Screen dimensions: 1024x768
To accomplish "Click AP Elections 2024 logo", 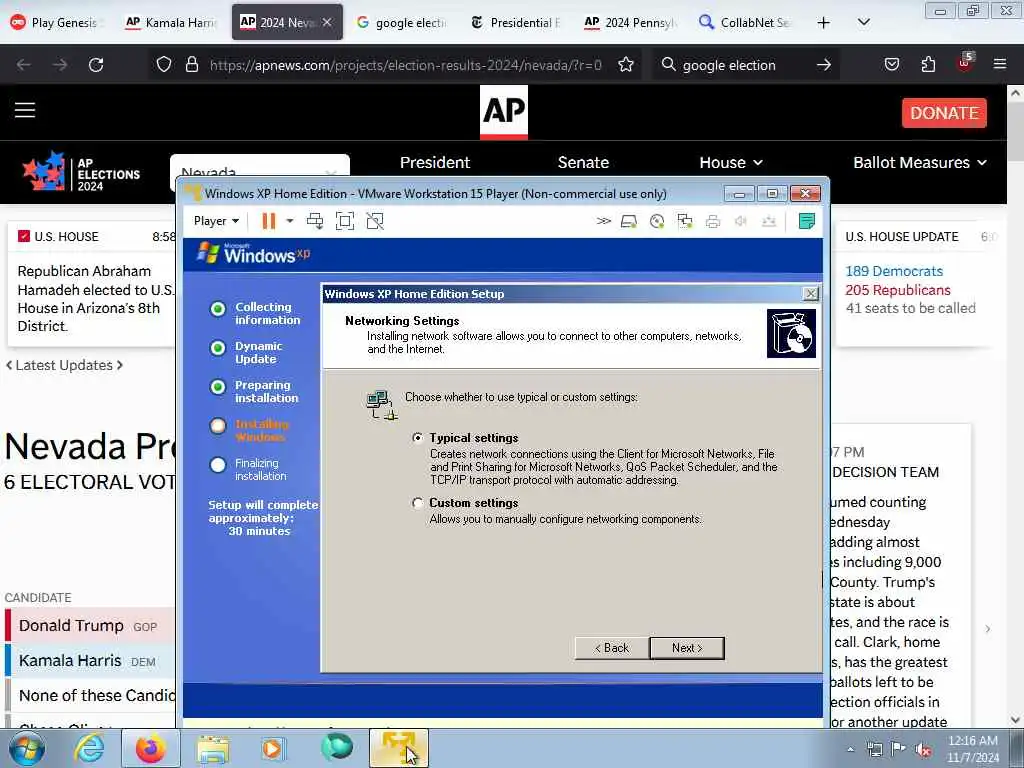I will [x=81, y=173].
